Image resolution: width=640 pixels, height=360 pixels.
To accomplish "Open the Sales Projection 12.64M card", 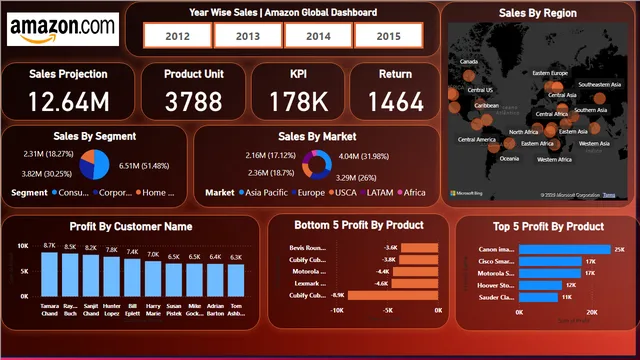I will pyautogui.click(x=68, y=91).
